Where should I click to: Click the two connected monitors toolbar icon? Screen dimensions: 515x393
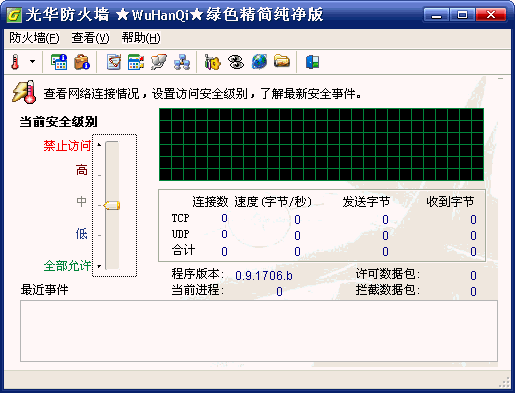pos(158,62)
